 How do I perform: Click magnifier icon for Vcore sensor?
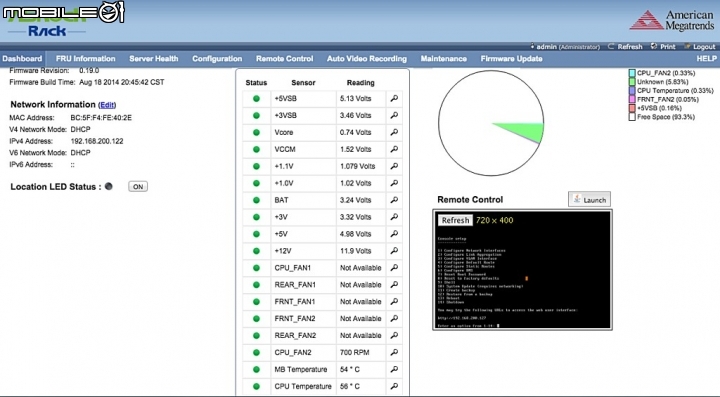coord(394,132)
